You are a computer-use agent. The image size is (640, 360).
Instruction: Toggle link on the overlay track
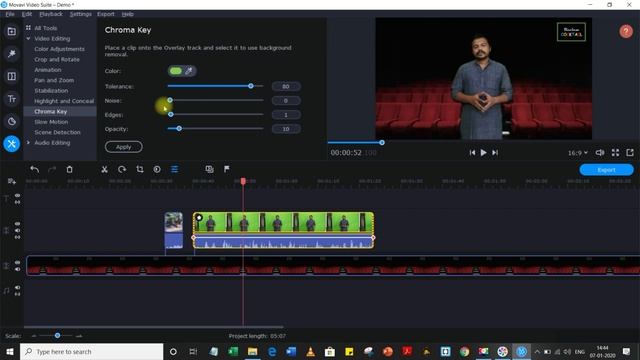click(x=18, y=237)
